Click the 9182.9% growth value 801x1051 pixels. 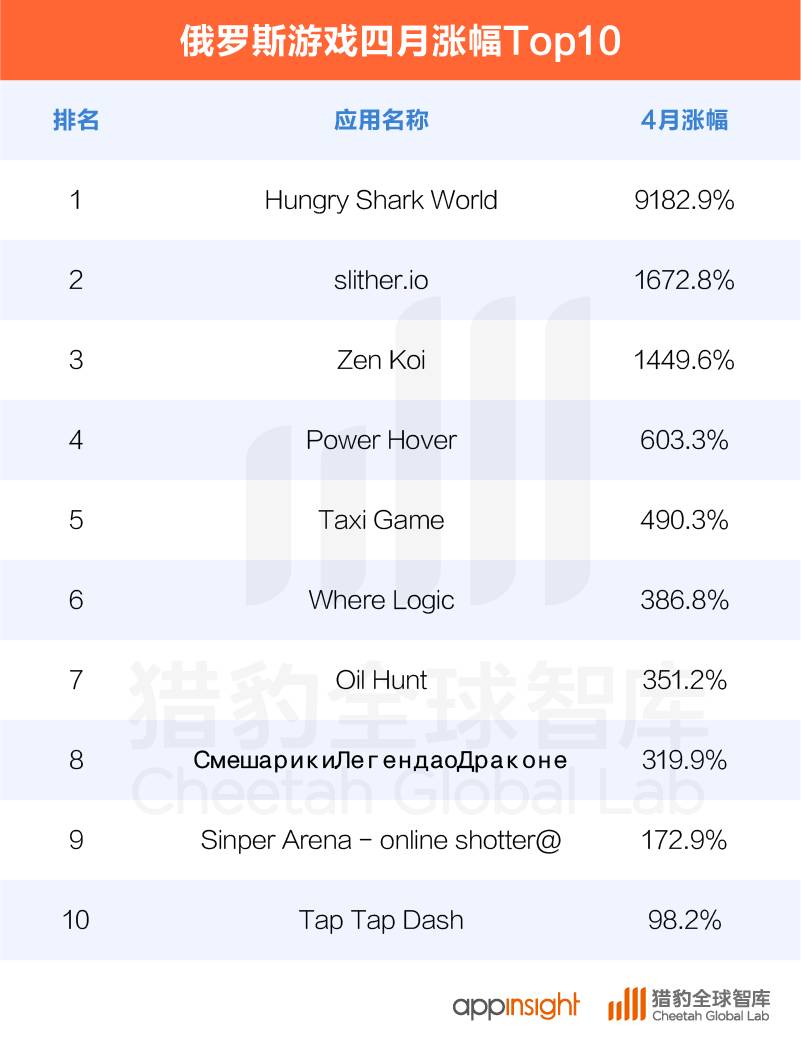click(684, 200)
